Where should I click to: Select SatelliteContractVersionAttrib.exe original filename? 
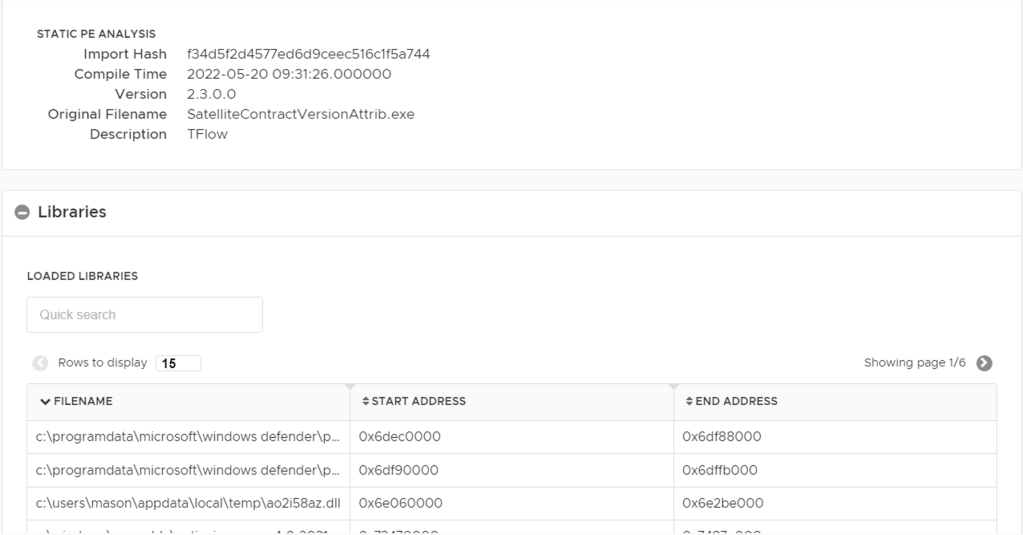pyautogui.click(x=300, y=114)
